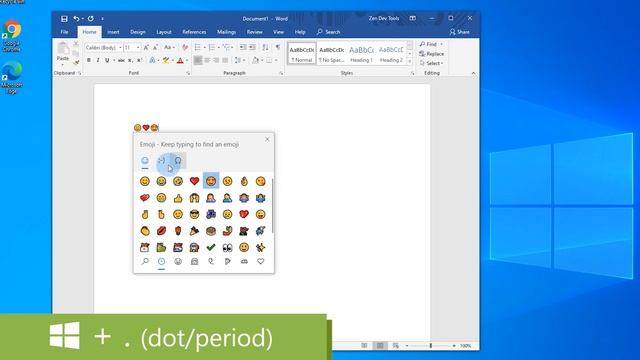Image resolution: width=640 pixels, height=360 pixels.
Task: Click the Decrease Indent icon
Action: (243, 48)
